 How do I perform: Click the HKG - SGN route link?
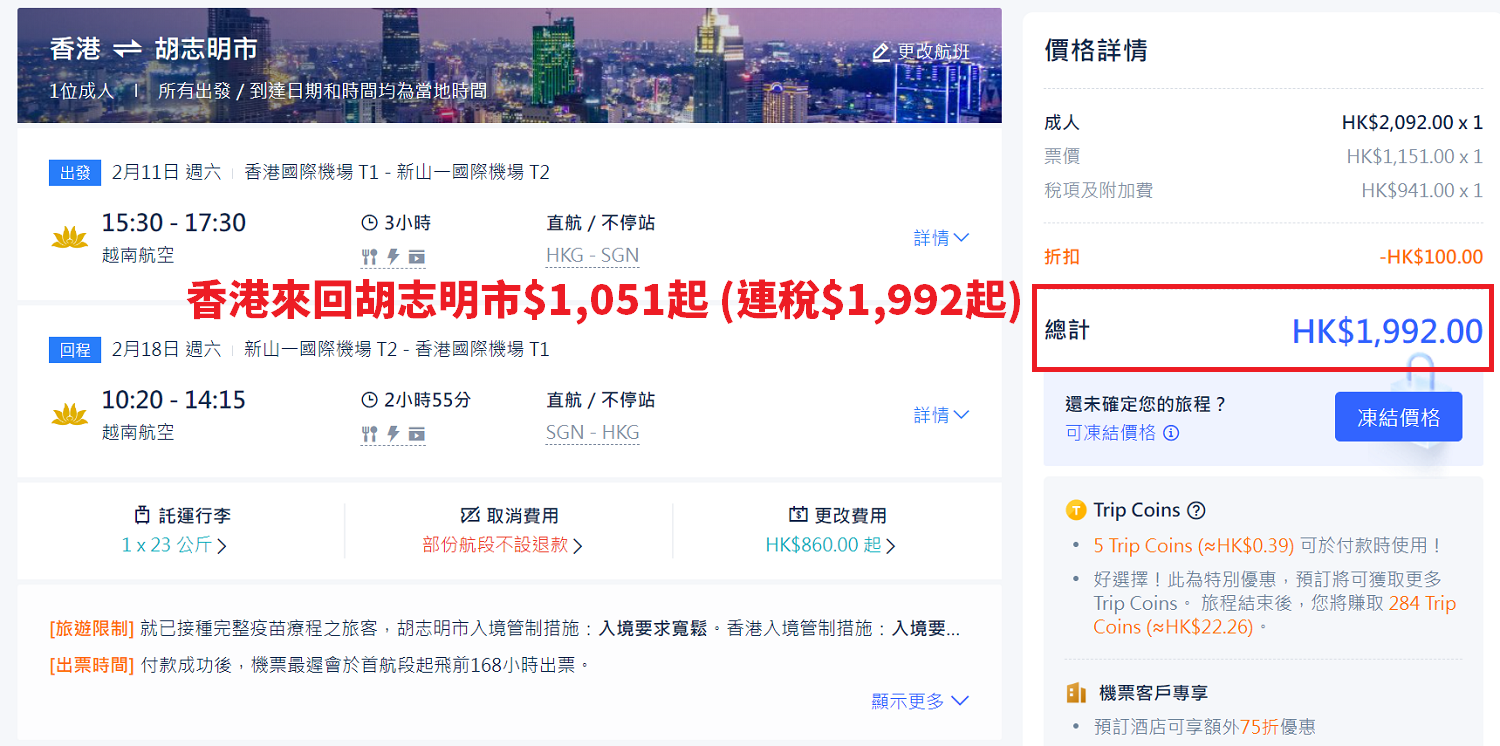point(592,256)
